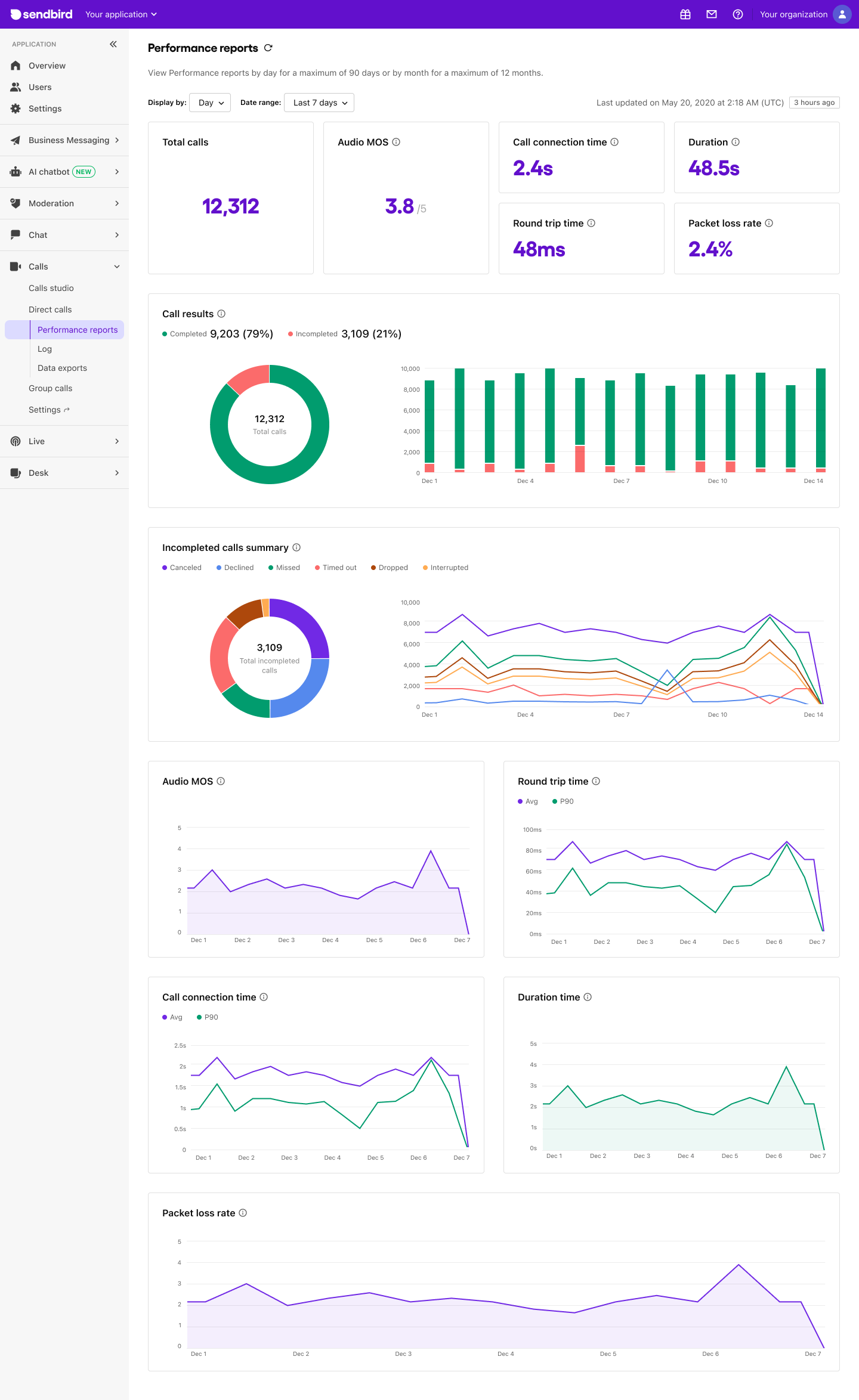The height and width of the screenshot is (1400, 859).
Task: Toggle the Interrupted legend series
Action: pyautogui.click(x=446, y=568)
